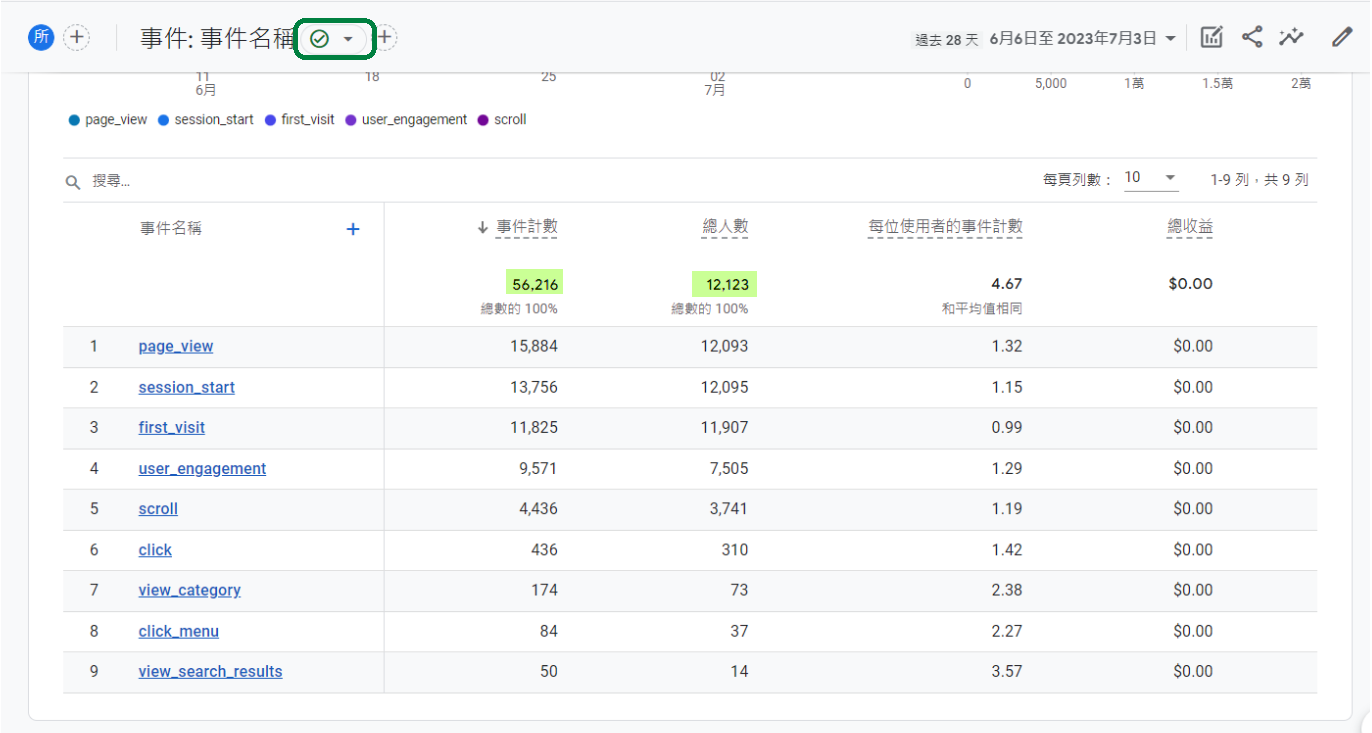Add a filter next to the report title

coord(384,38)
